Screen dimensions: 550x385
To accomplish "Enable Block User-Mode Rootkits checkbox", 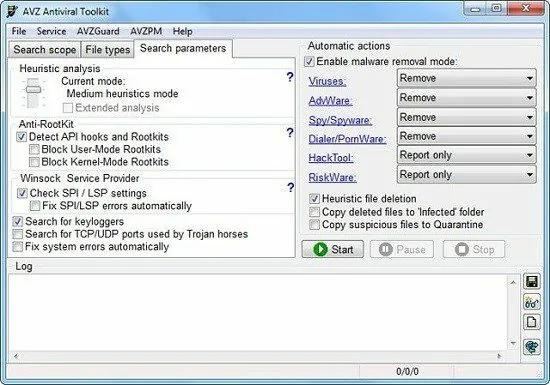I will coord(34,150).
